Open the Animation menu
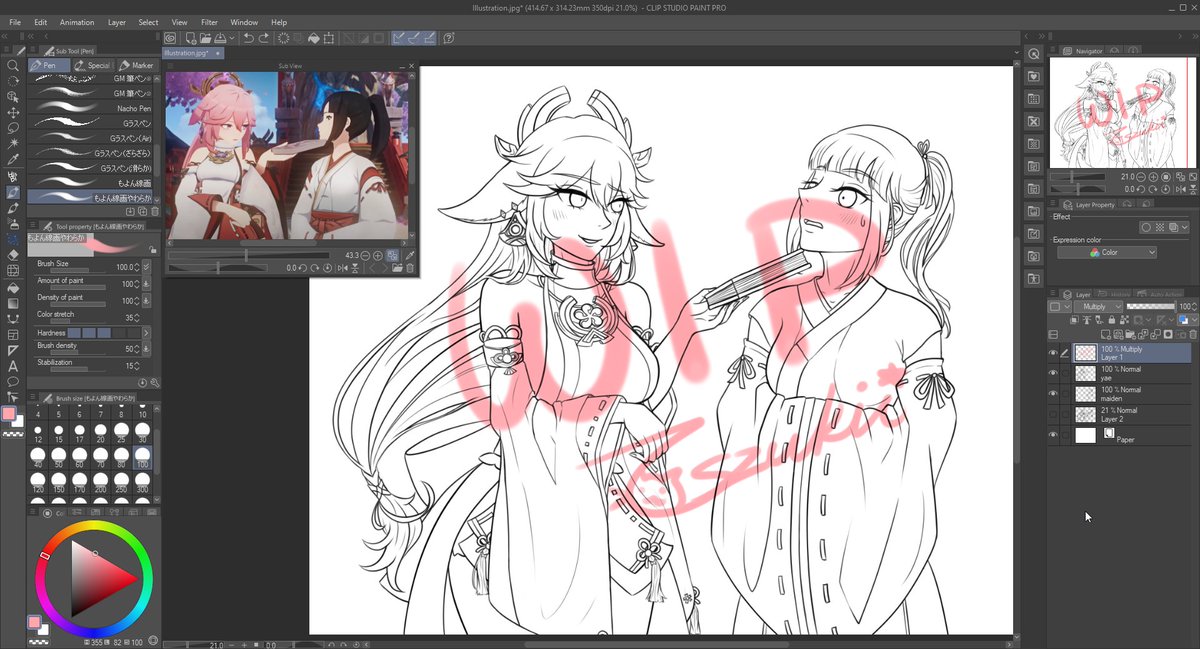 [77, 22]
